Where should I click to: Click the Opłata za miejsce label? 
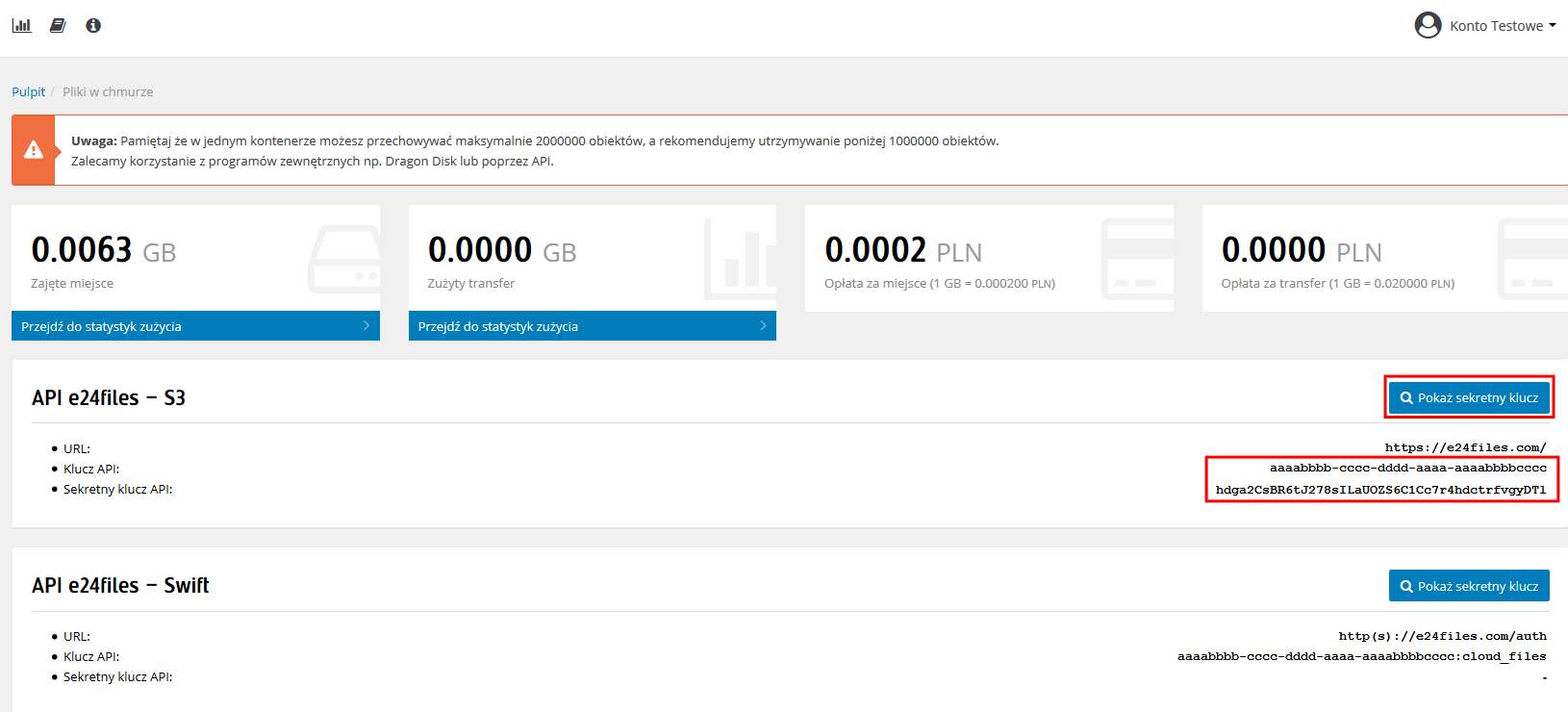click(940, 284)
